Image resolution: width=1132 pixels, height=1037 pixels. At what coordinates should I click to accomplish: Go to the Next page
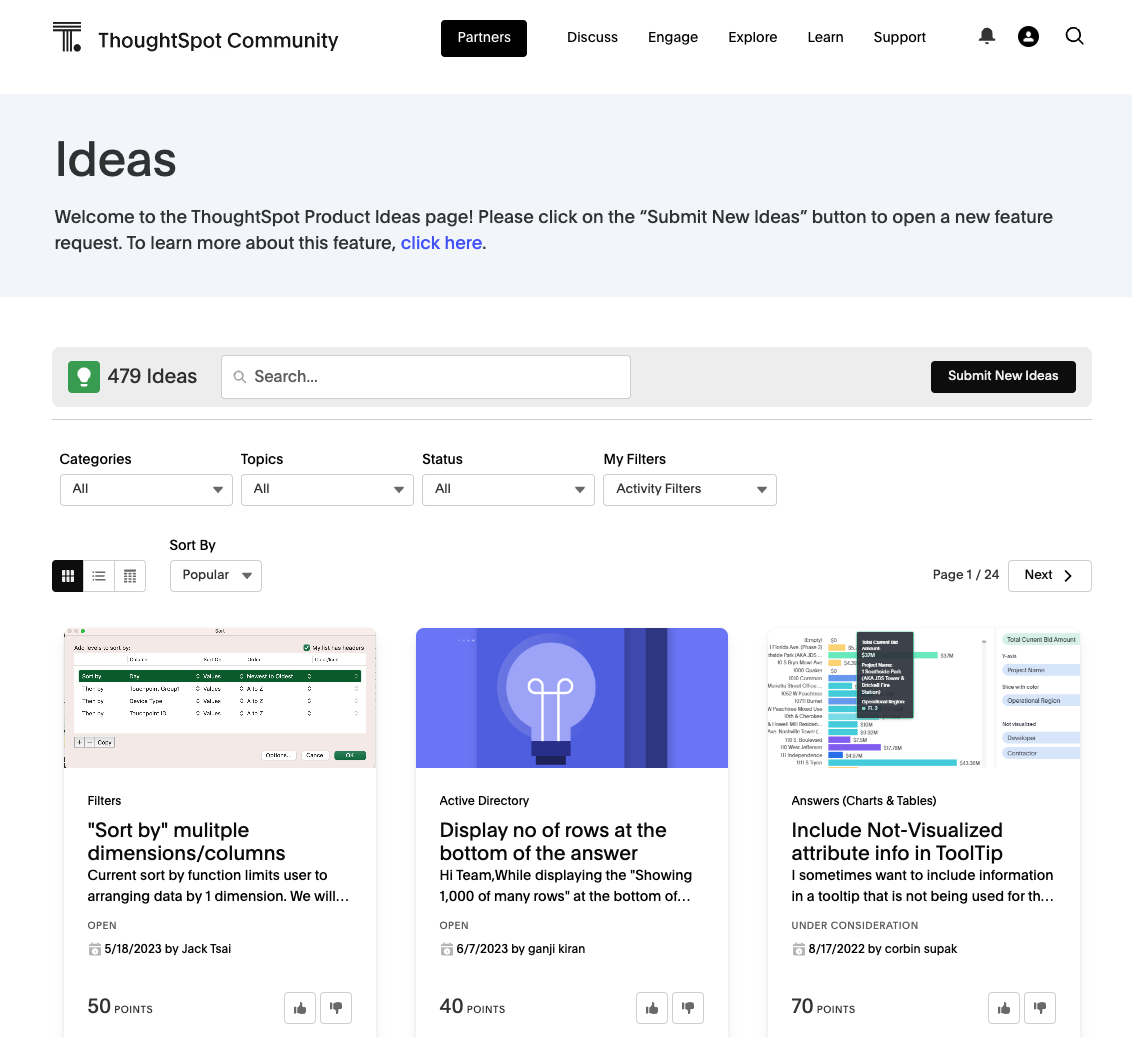pos(1050,576)
